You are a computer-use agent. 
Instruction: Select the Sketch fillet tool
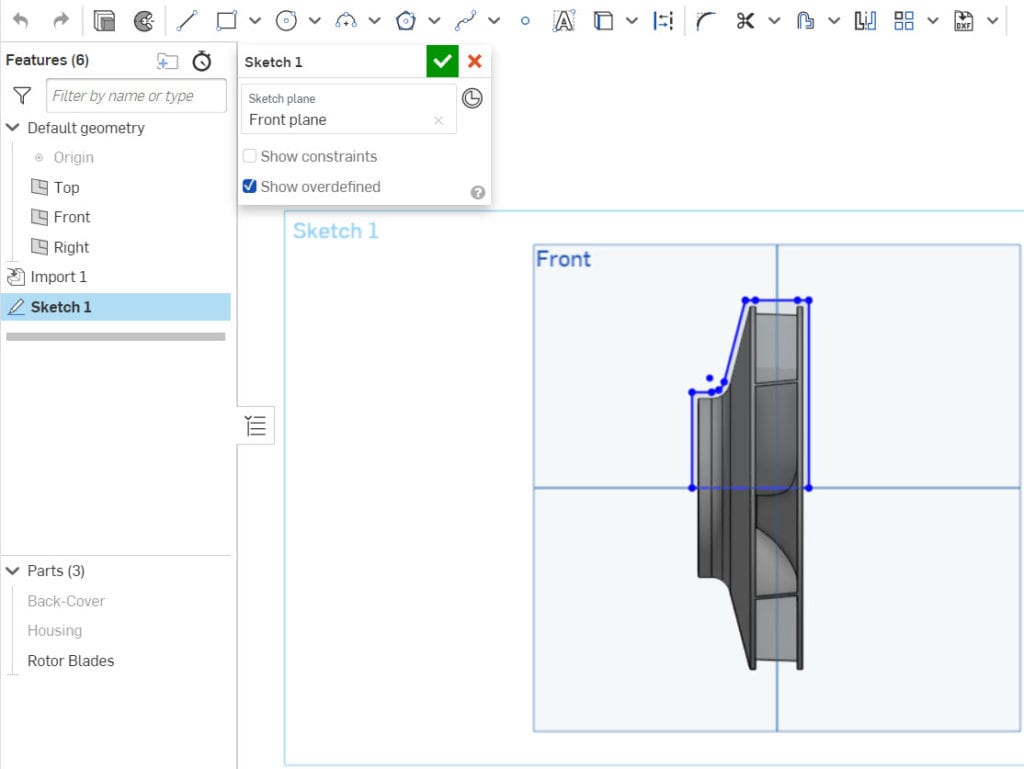pos(707,20)
